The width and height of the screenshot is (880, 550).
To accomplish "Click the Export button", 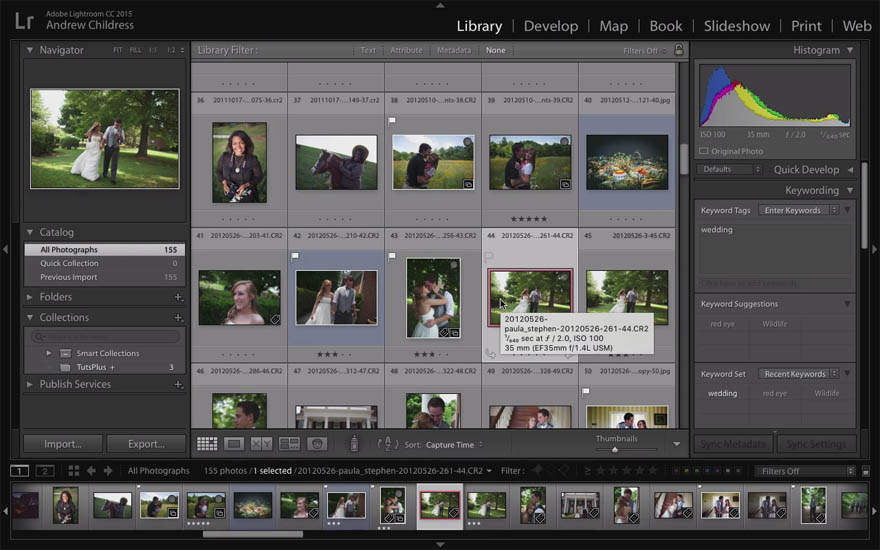I will pos(146,444).
